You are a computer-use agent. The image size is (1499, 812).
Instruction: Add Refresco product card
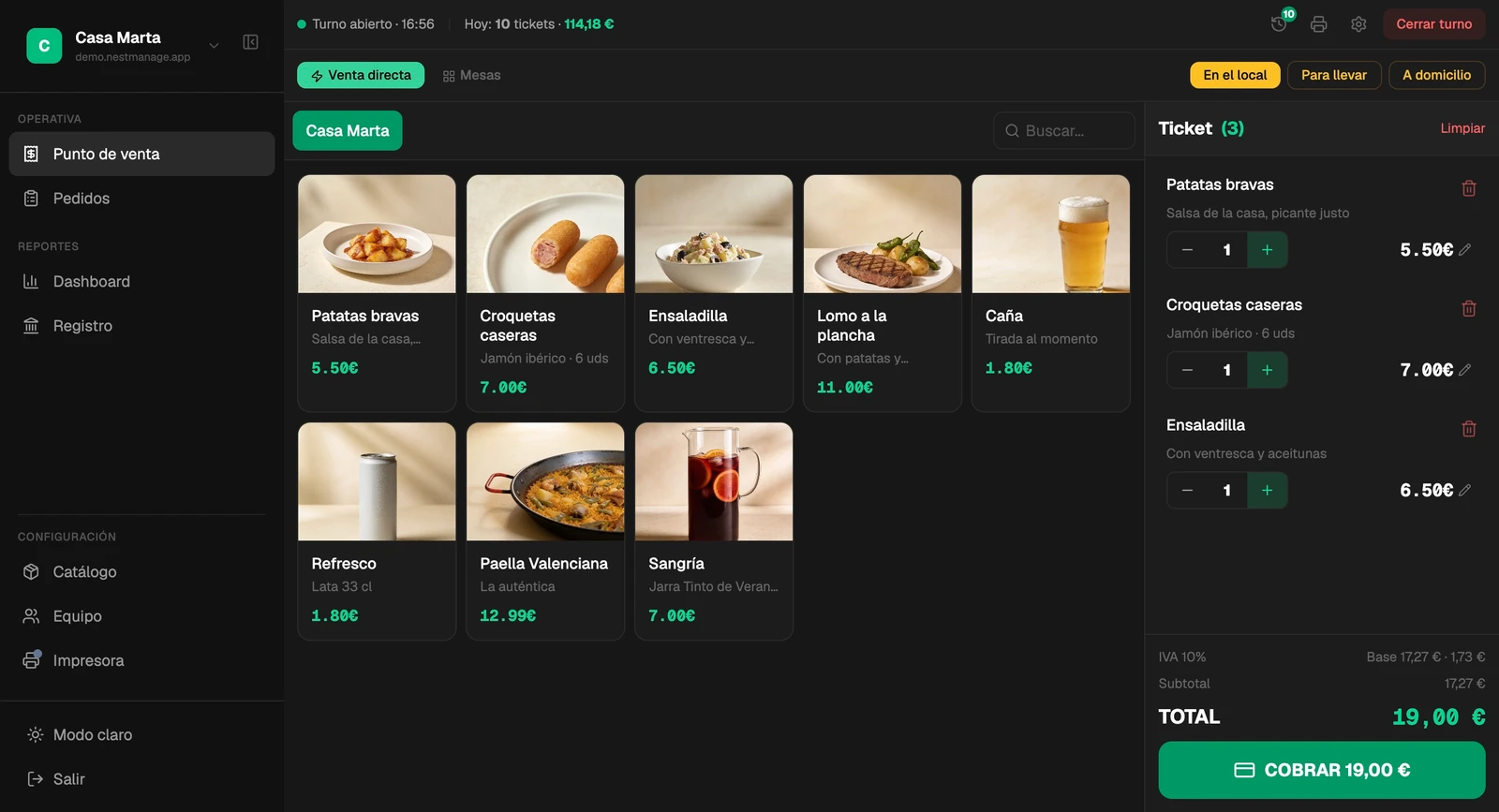tap(377, 531)
